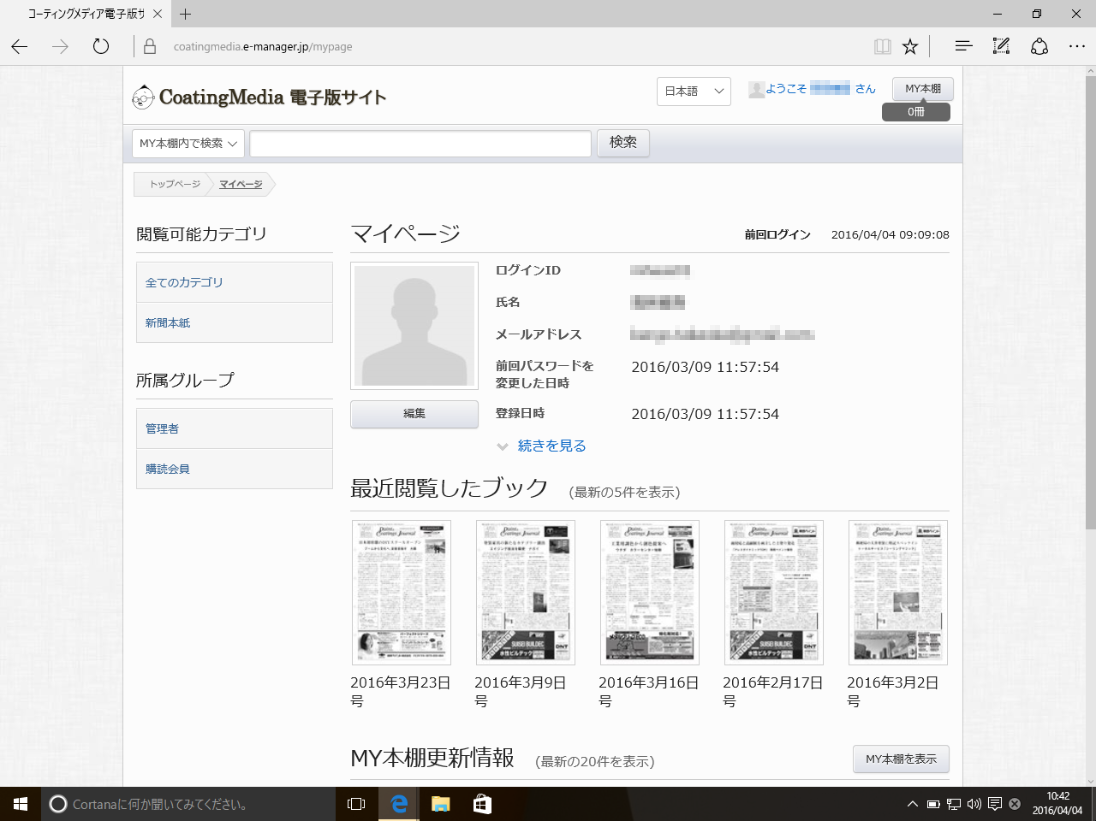
Task: Click the 検索 search button
Action: (623, 143)
